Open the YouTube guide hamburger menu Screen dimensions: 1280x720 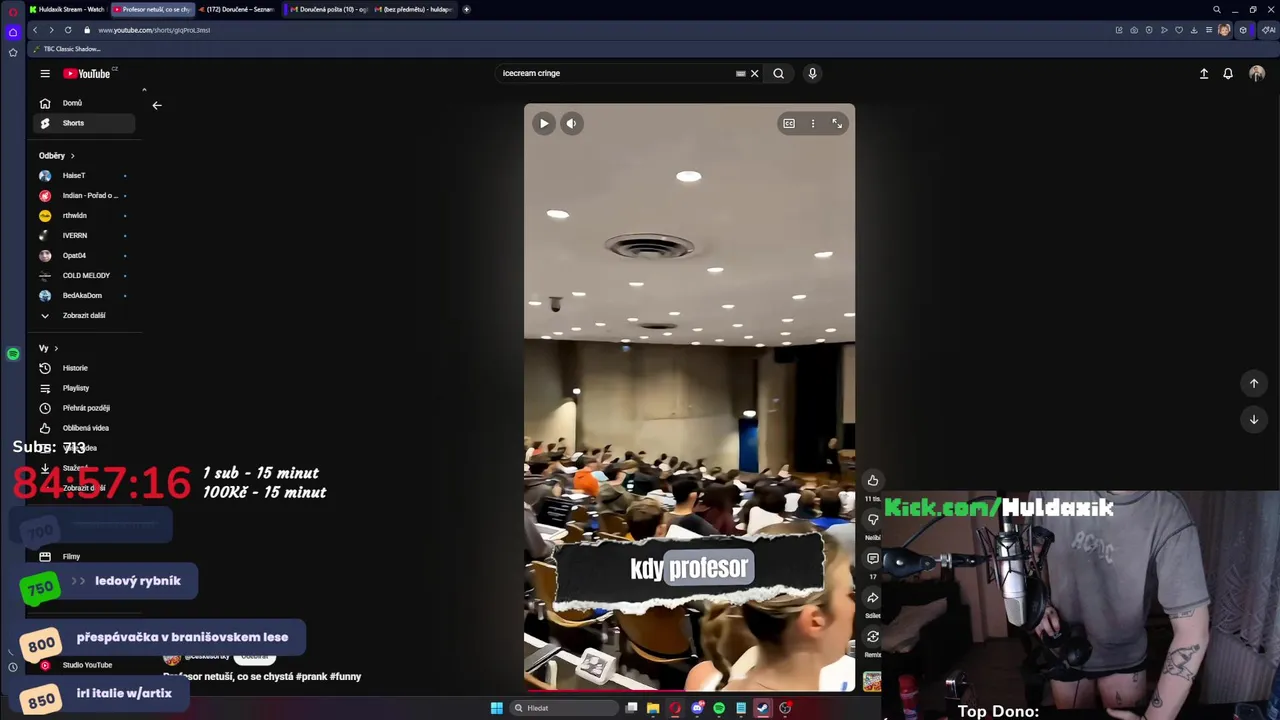tap(45, 73)
